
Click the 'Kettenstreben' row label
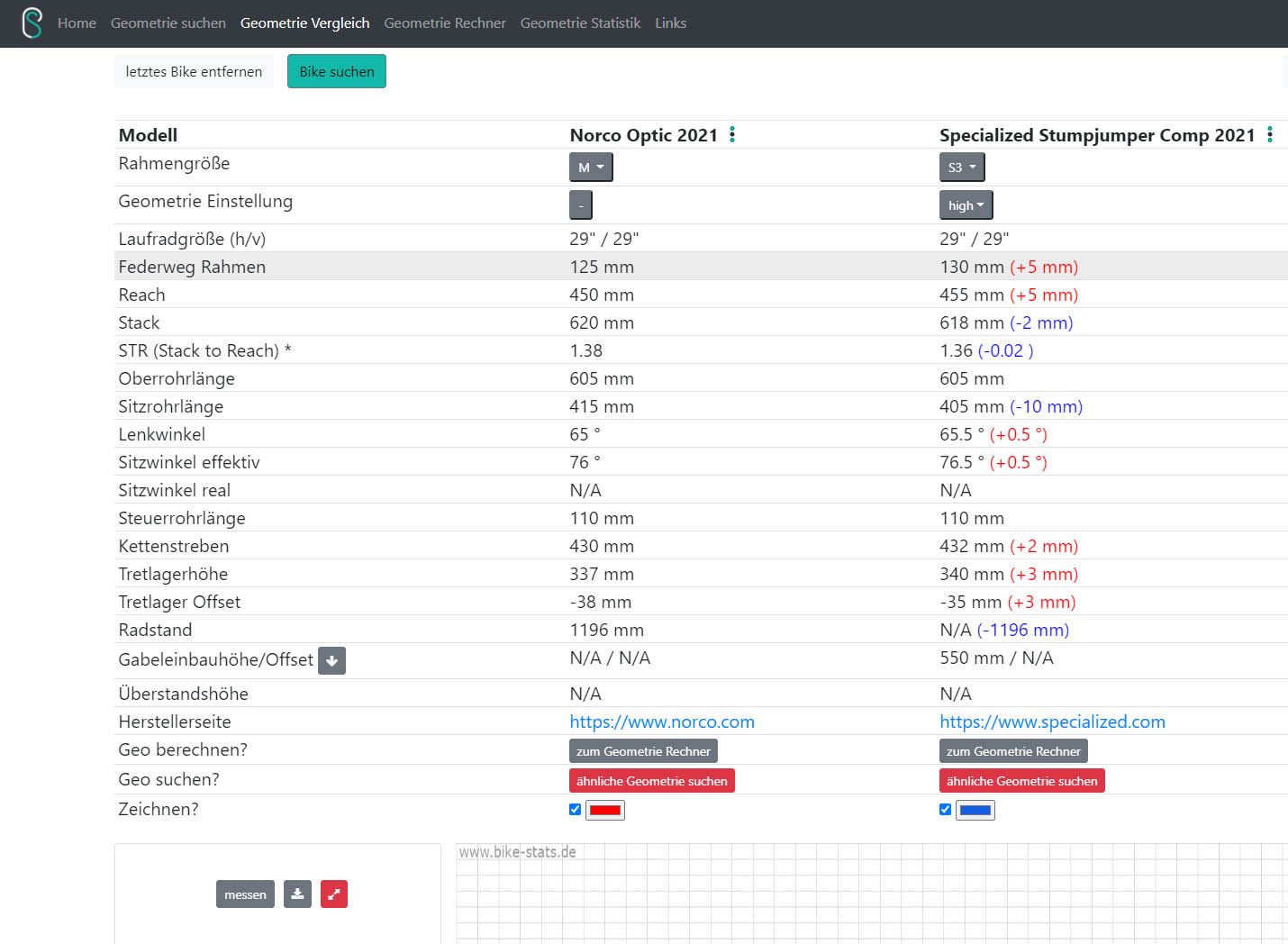174,546
